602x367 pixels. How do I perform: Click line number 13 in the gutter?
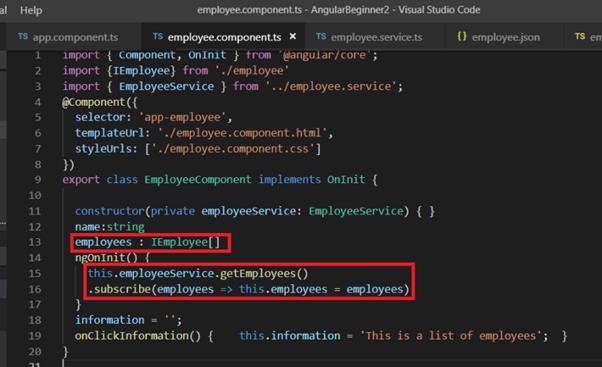click(x=35, y=242)
